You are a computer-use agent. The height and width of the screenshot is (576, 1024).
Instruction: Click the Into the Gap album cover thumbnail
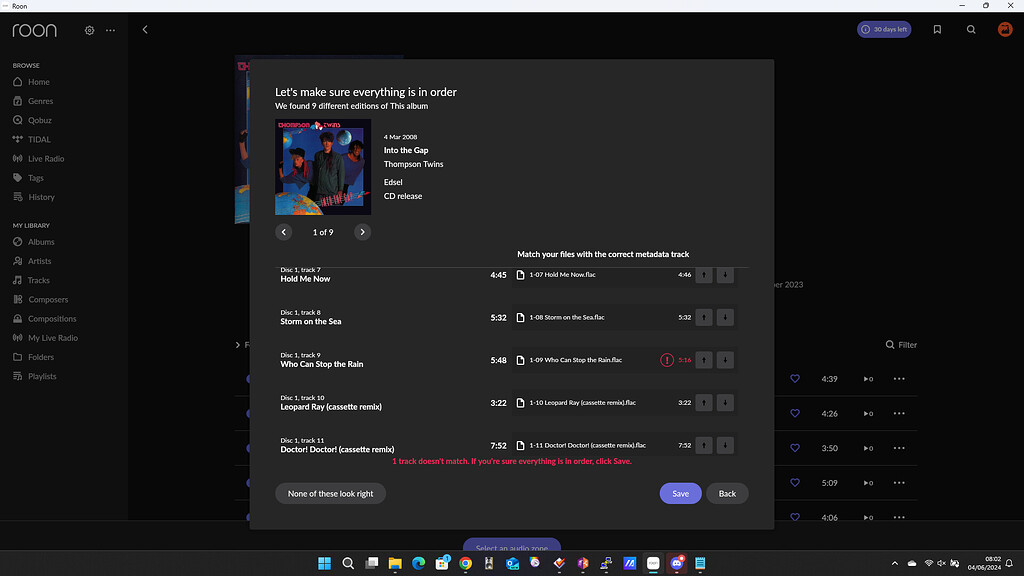pyautogui.click(x=322, y=166)
